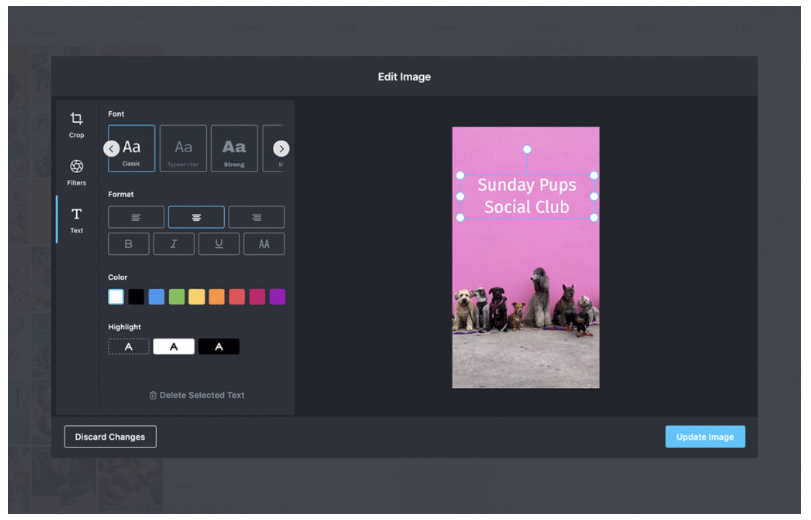Align text to the right

pos(256,217)
